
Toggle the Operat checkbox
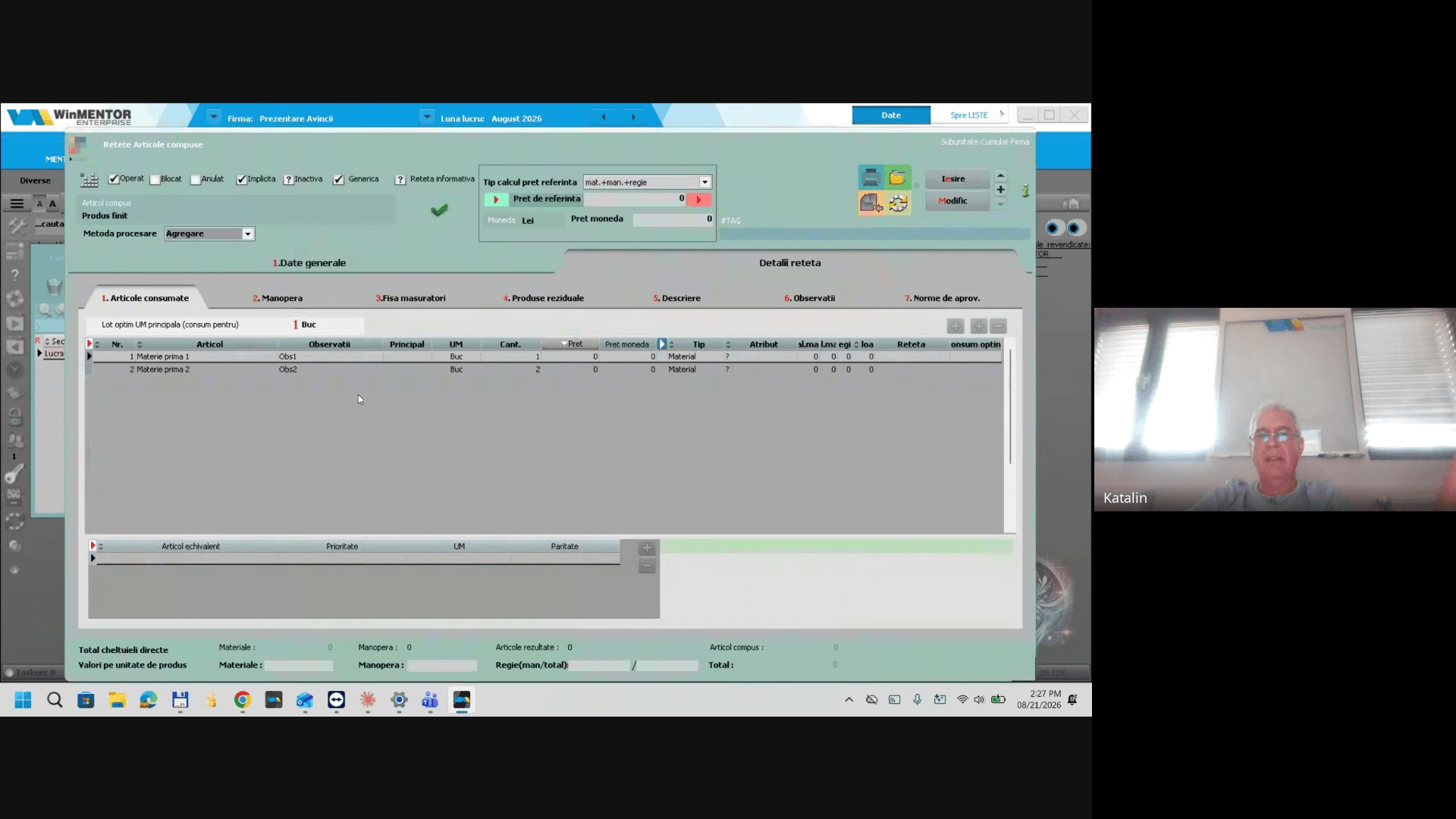click(x=114, y=179)
